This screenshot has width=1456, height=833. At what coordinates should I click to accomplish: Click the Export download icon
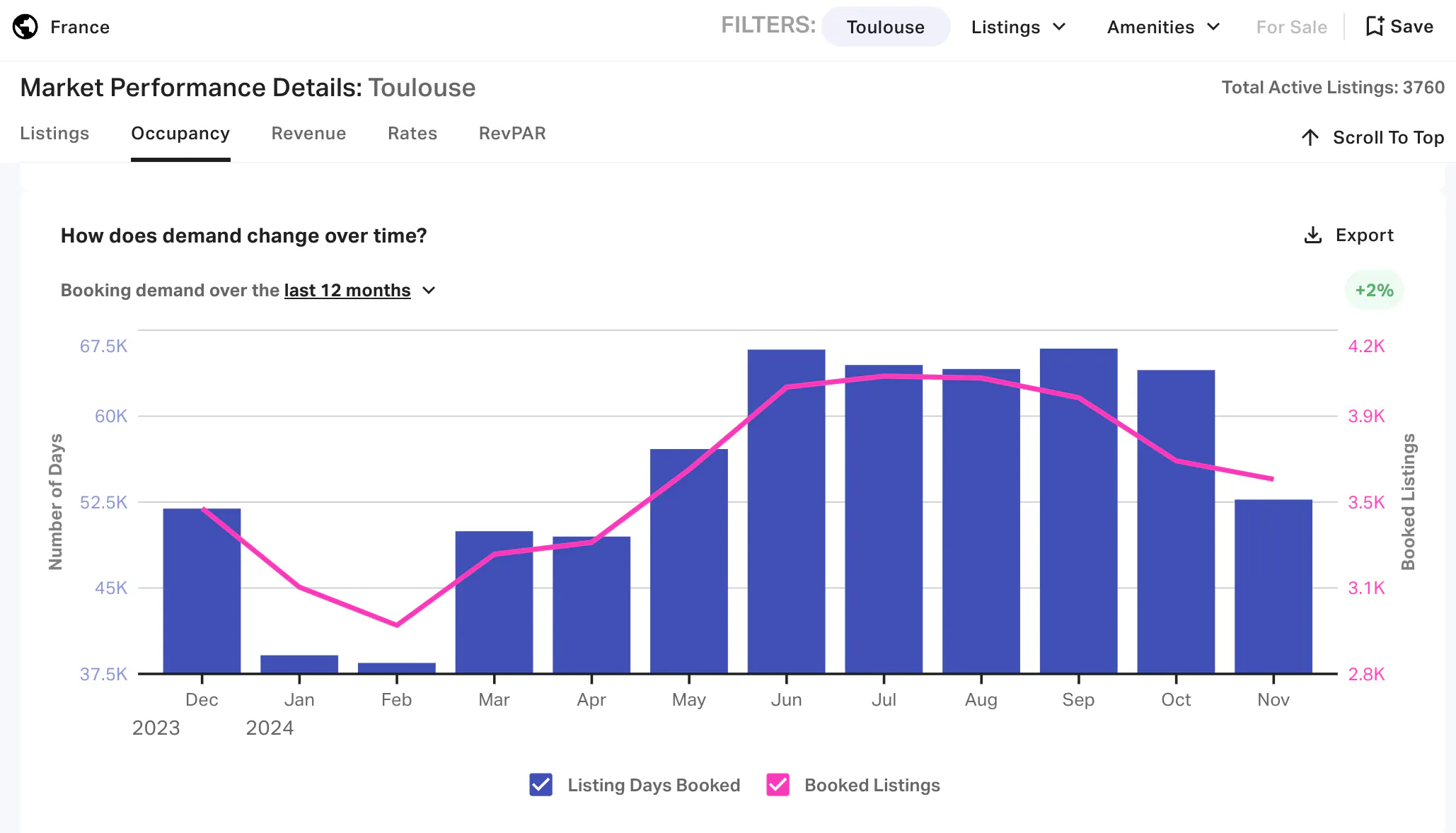[x=1312, y=235]
